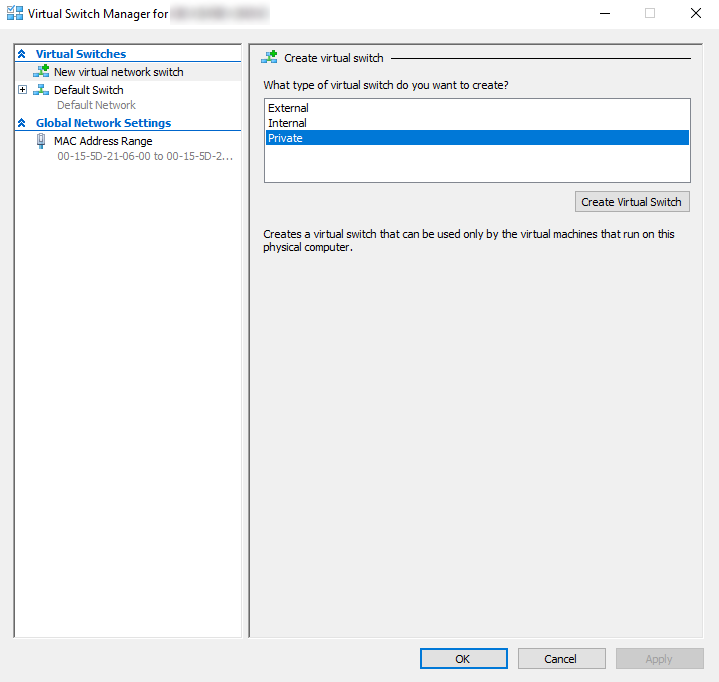Collapse the Global Network Settings chevron
This screenshot has width=719, height=682.
(x=22, y=123)
